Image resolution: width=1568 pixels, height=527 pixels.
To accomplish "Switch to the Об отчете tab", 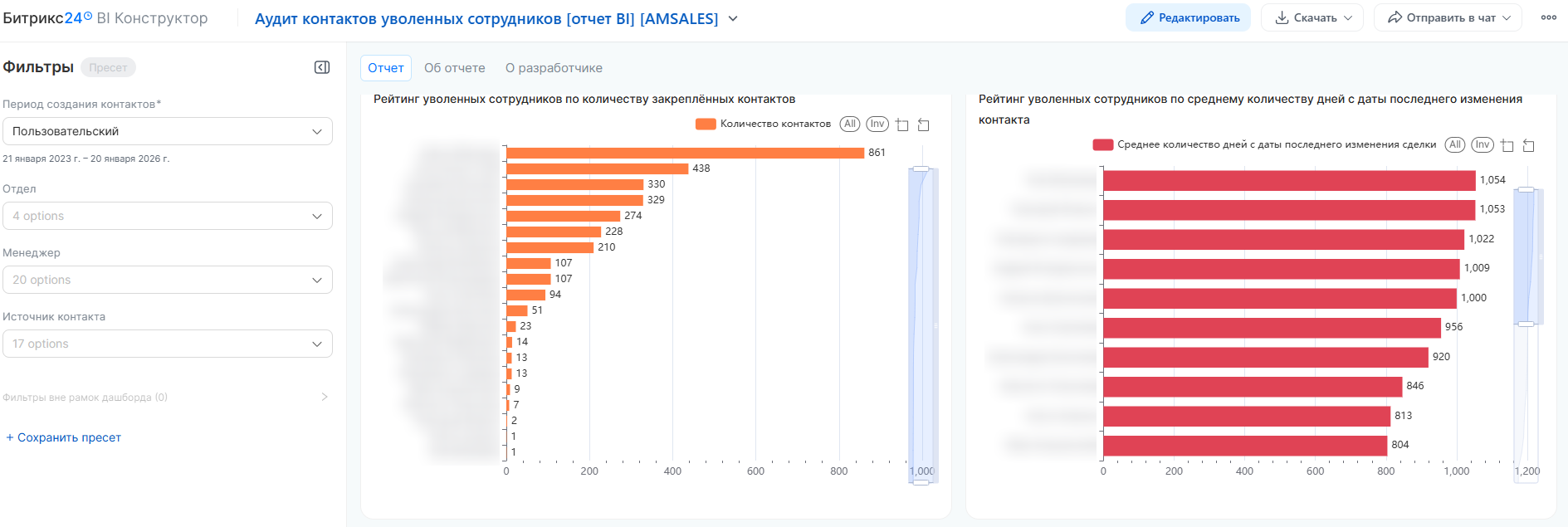I will pos(454,68).
